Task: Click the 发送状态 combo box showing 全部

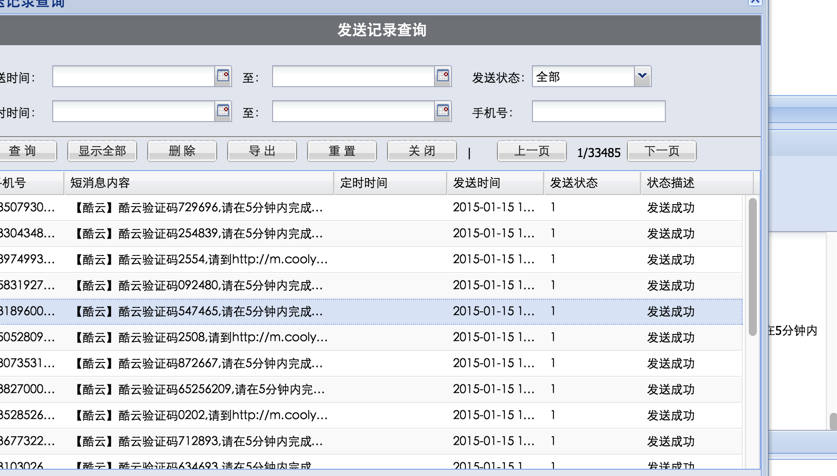Action: click(591, 76)
